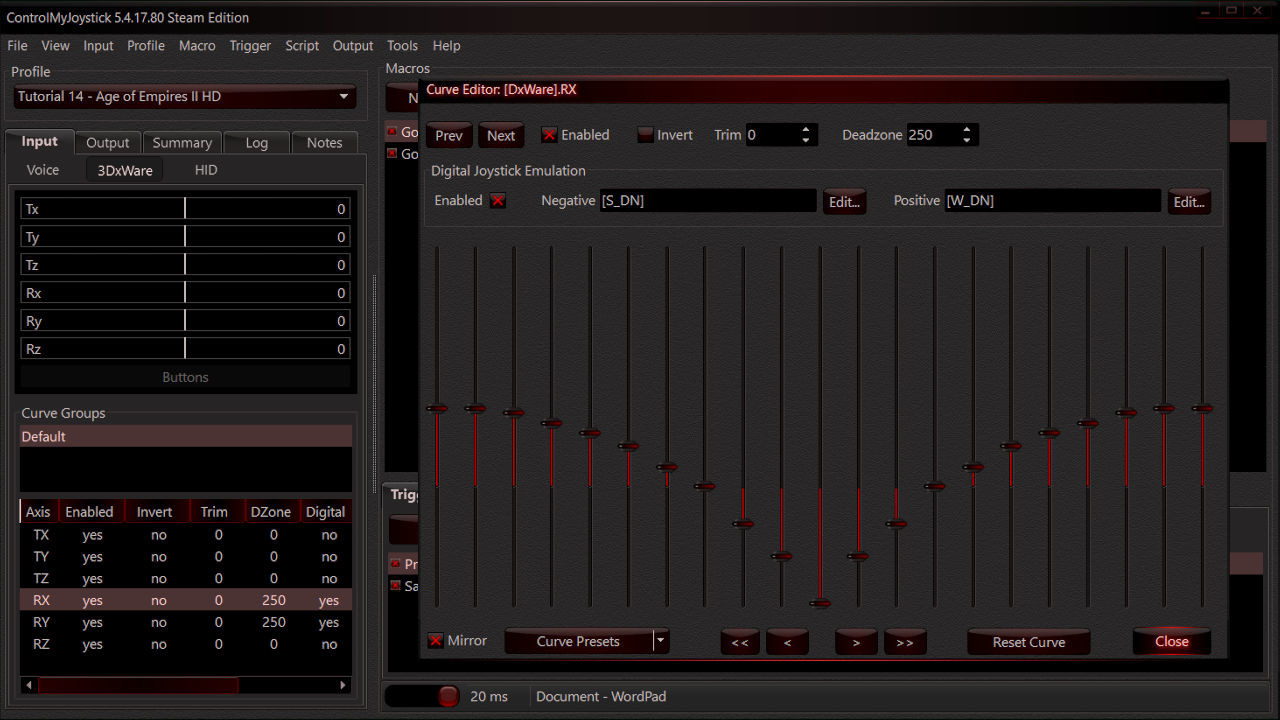1280x720 pixels.
Task: Select the Default curve group
Action: coord(185,436)
